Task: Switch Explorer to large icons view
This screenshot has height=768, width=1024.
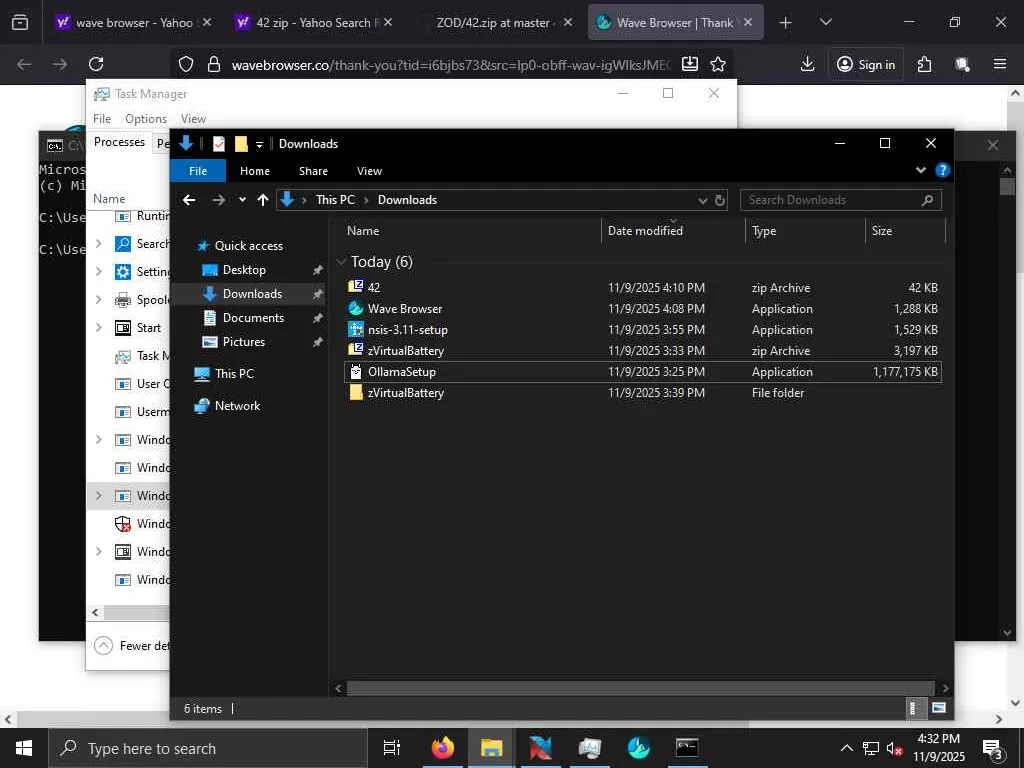Action: pyautogui.click(x=938, y=708)
